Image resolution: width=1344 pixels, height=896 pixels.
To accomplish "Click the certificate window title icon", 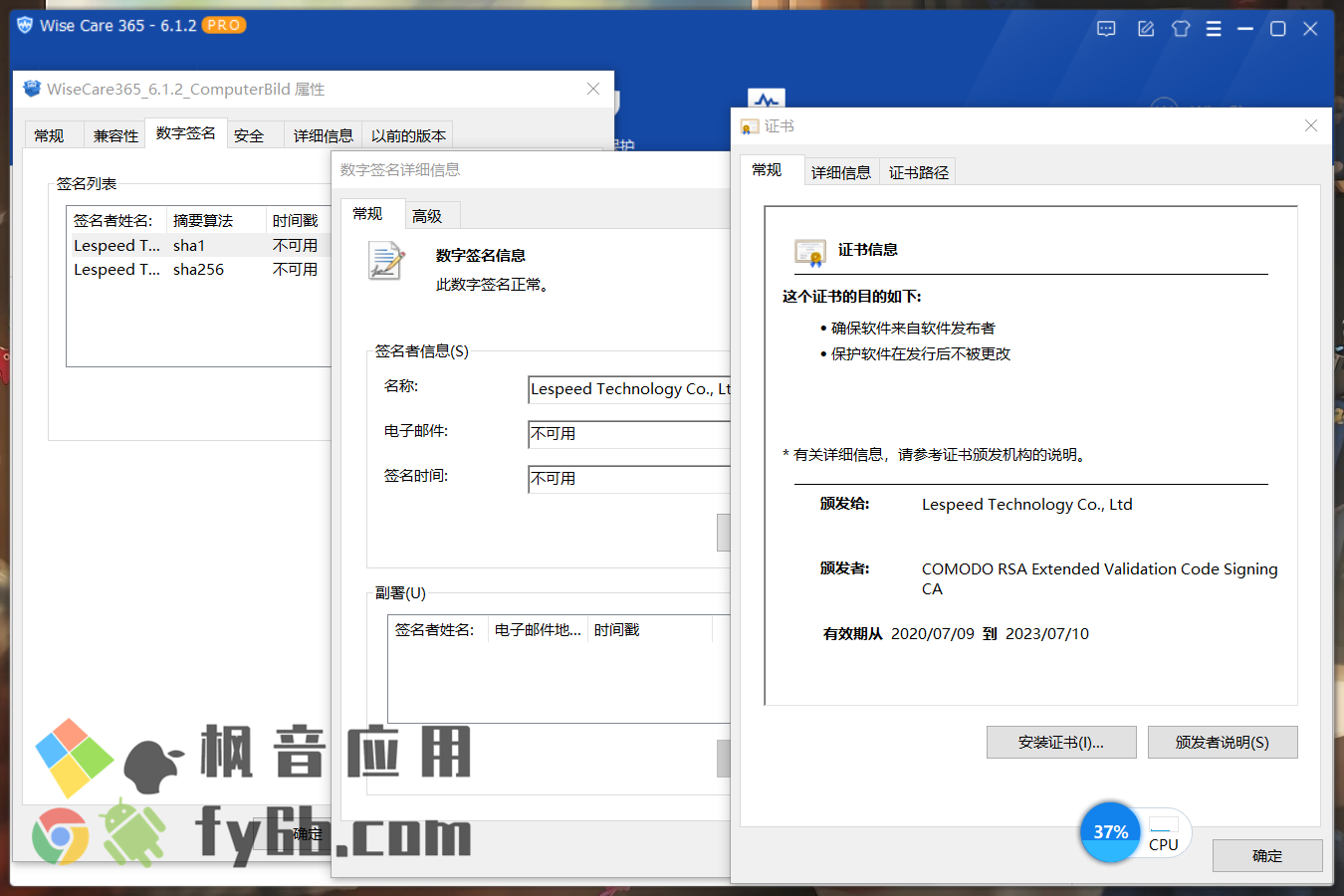I will tap(750, 126).
